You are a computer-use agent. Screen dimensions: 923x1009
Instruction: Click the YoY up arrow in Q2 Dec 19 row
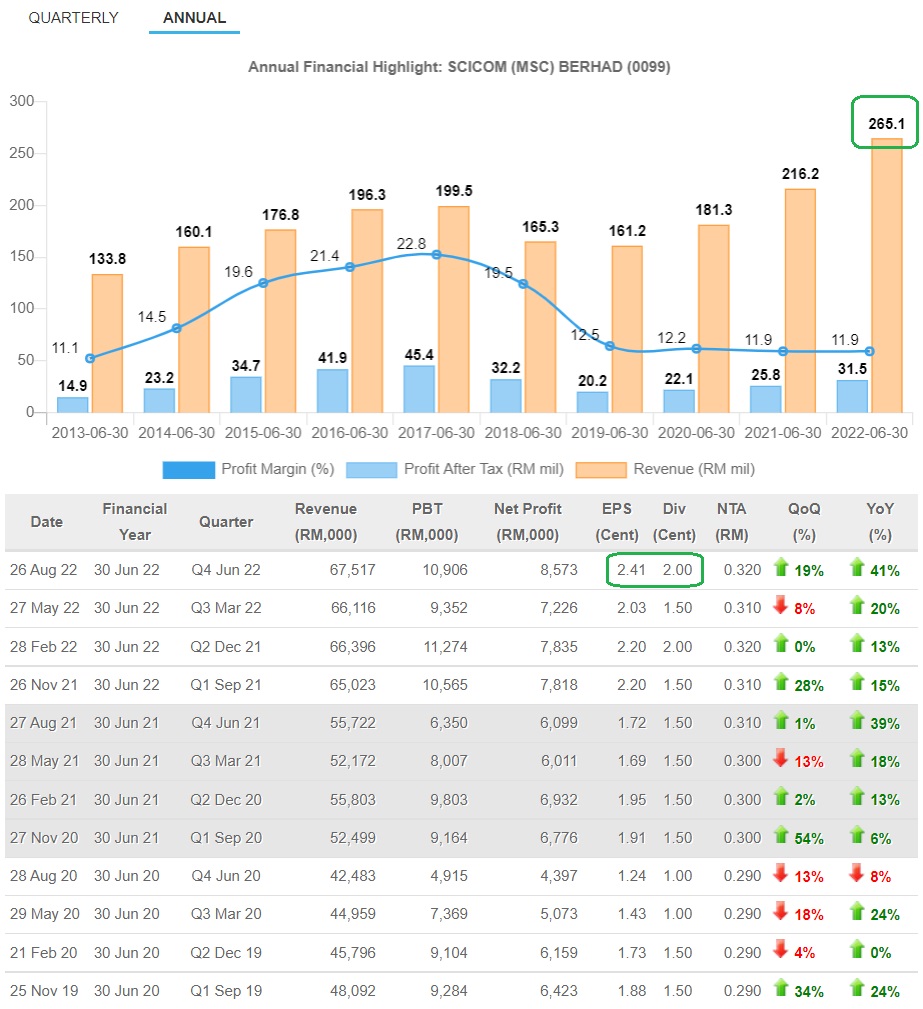(x=857, y=949)
